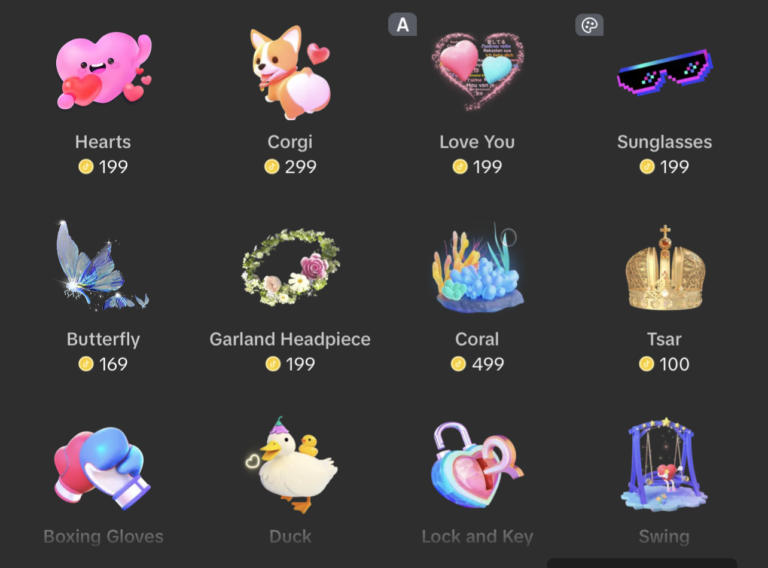Click the Lock and Key name label
The width and height of the screenshot is (768, 568).
click(478, 537)
